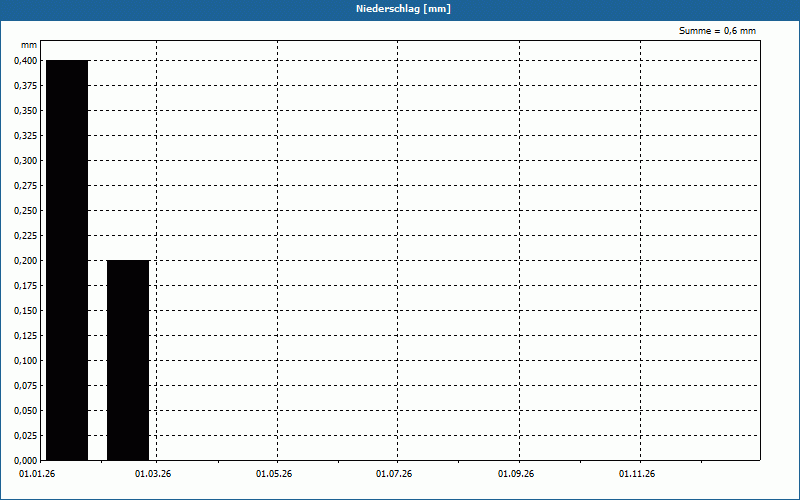Click the 0,375 y-axis value

pyautogui.click(x=26, y=86)
